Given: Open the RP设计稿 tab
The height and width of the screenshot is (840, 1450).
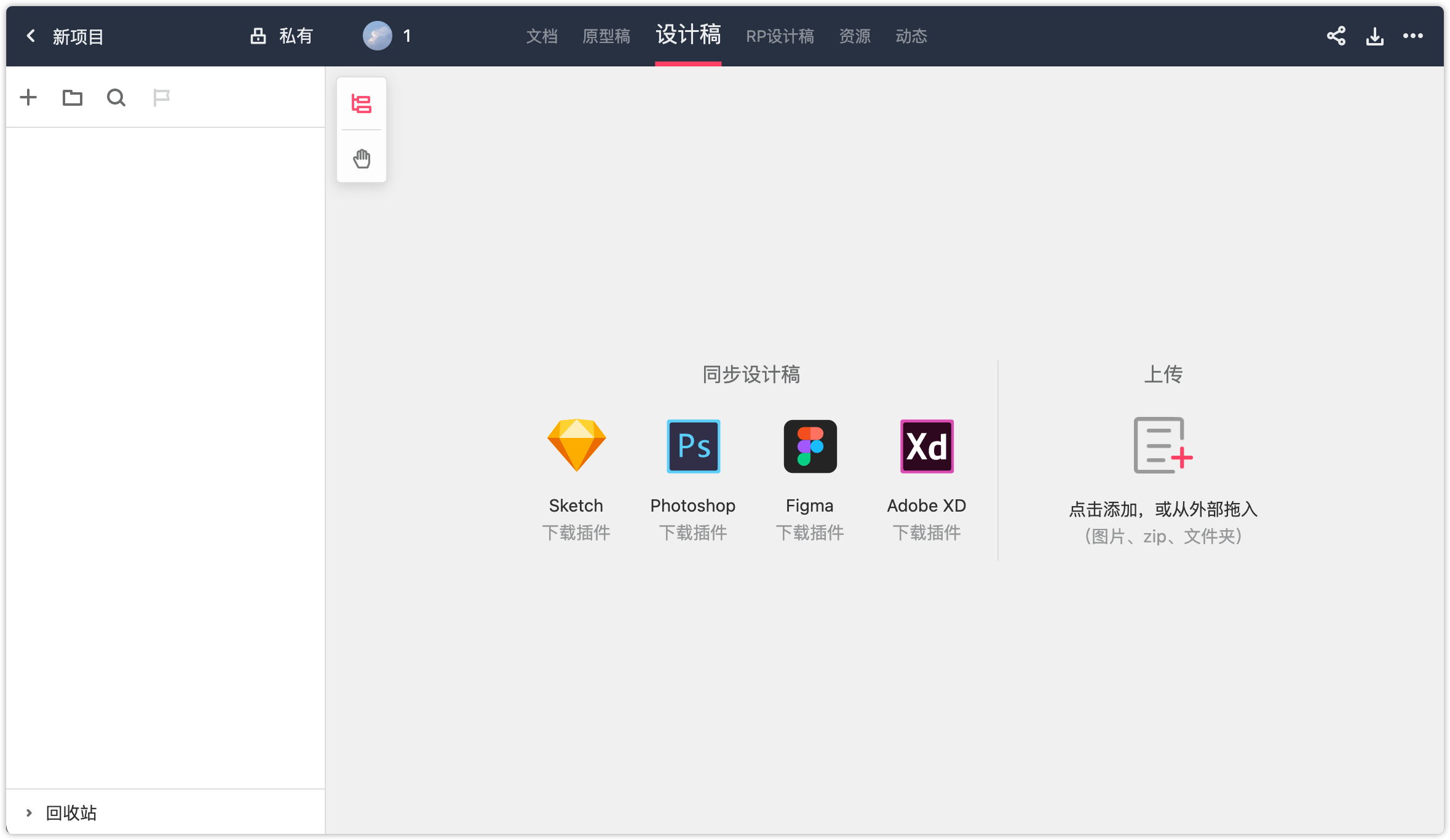Looking at the screenshot, I should point(780,36).
